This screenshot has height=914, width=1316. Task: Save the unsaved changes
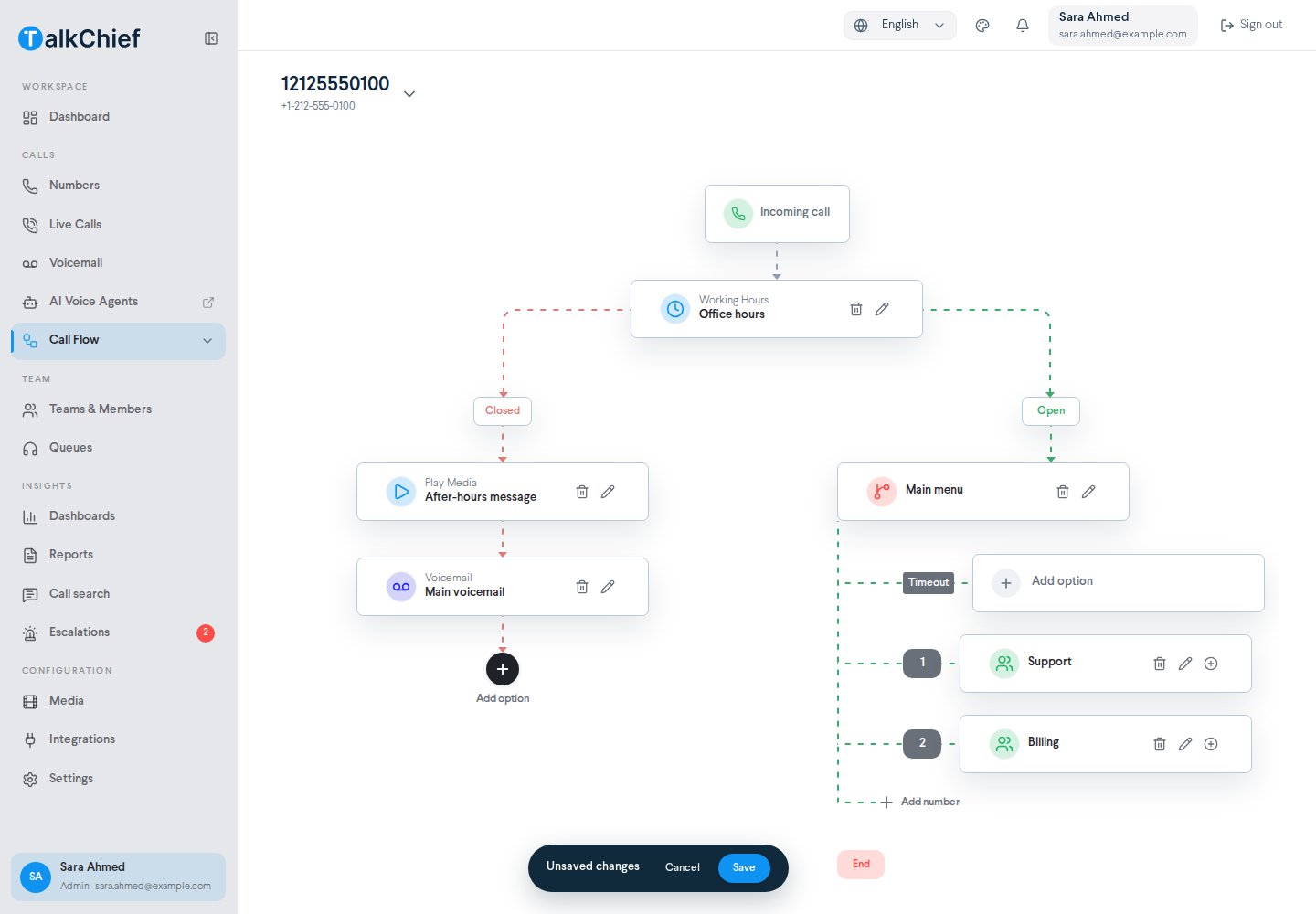click(744, 868)
